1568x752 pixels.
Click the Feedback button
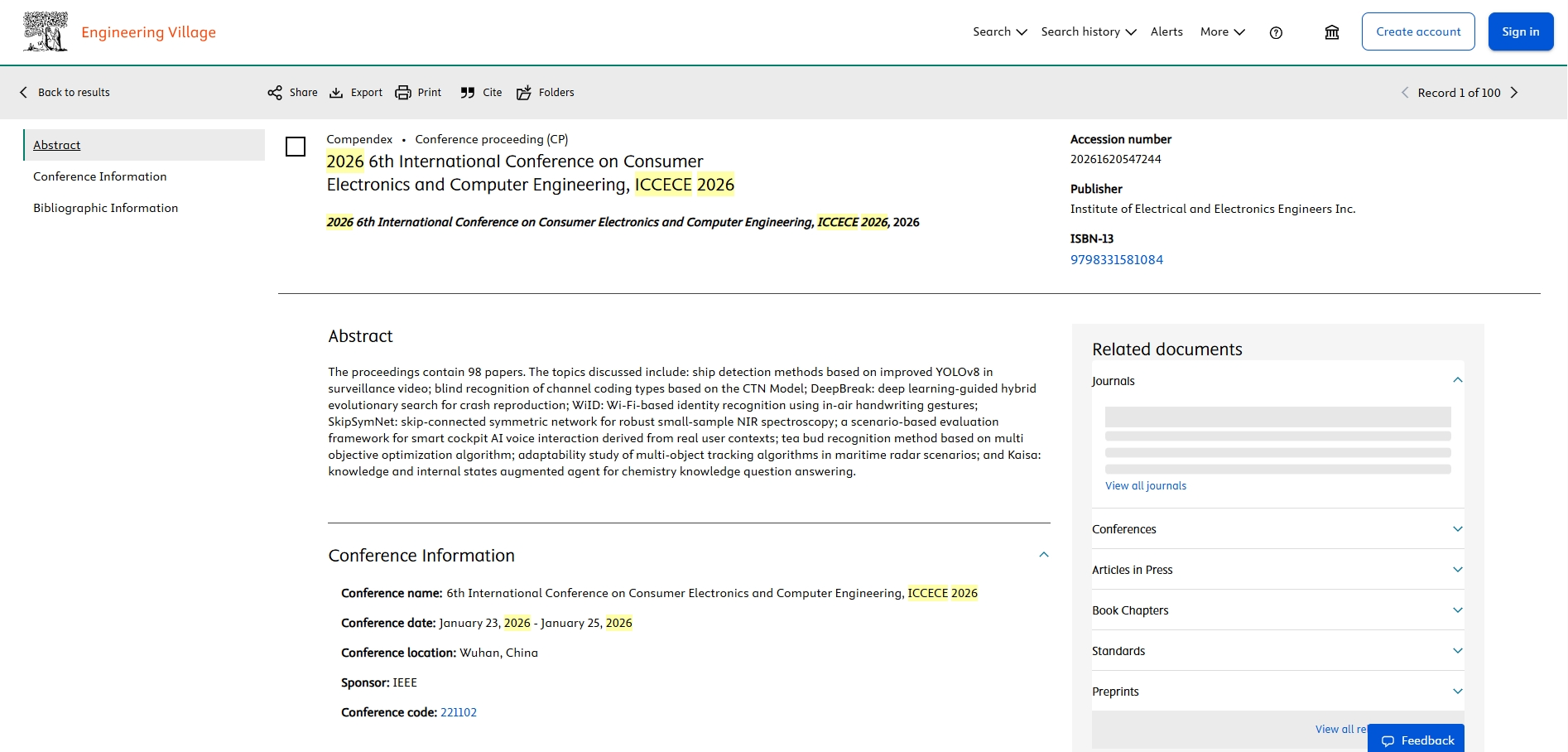(x=1416, y=740)
